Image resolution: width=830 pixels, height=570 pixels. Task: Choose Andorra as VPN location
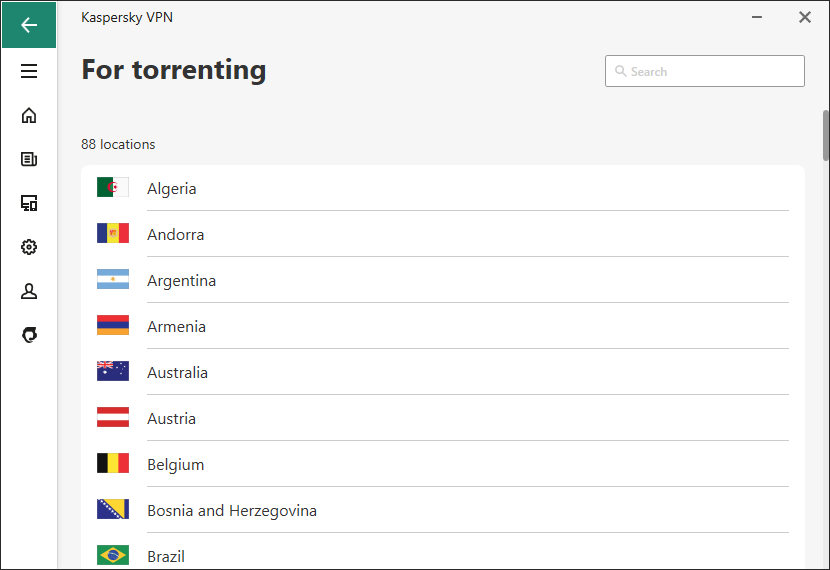pos(443,234)
